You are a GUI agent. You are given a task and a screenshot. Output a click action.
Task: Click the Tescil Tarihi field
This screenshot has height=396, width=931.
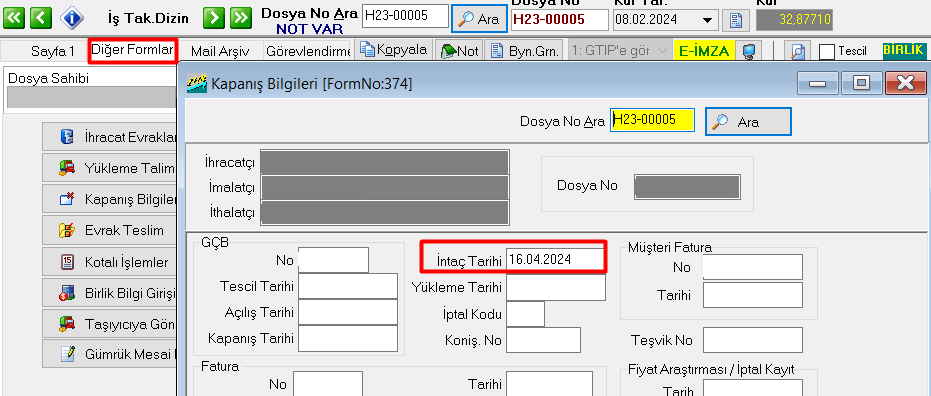point(347,286)
